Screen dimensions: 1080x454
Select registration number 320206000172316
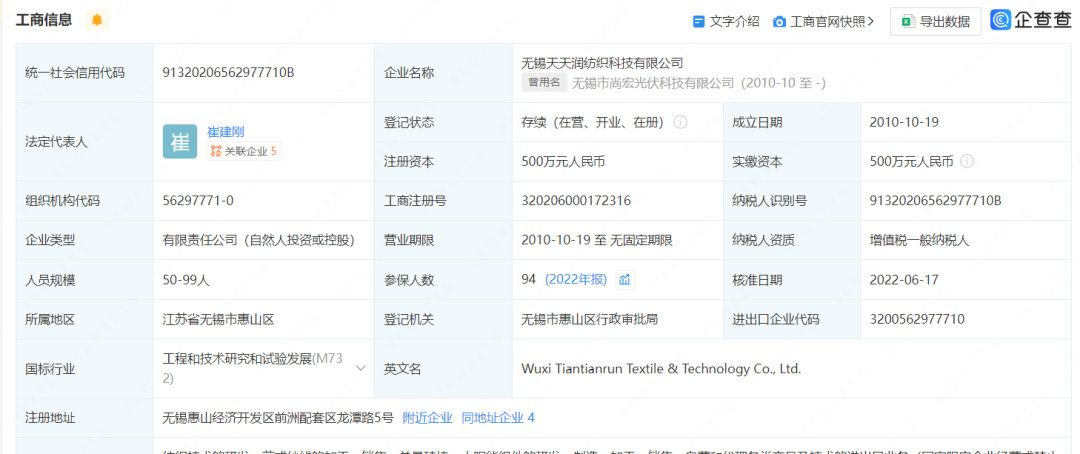pos(577,201)
